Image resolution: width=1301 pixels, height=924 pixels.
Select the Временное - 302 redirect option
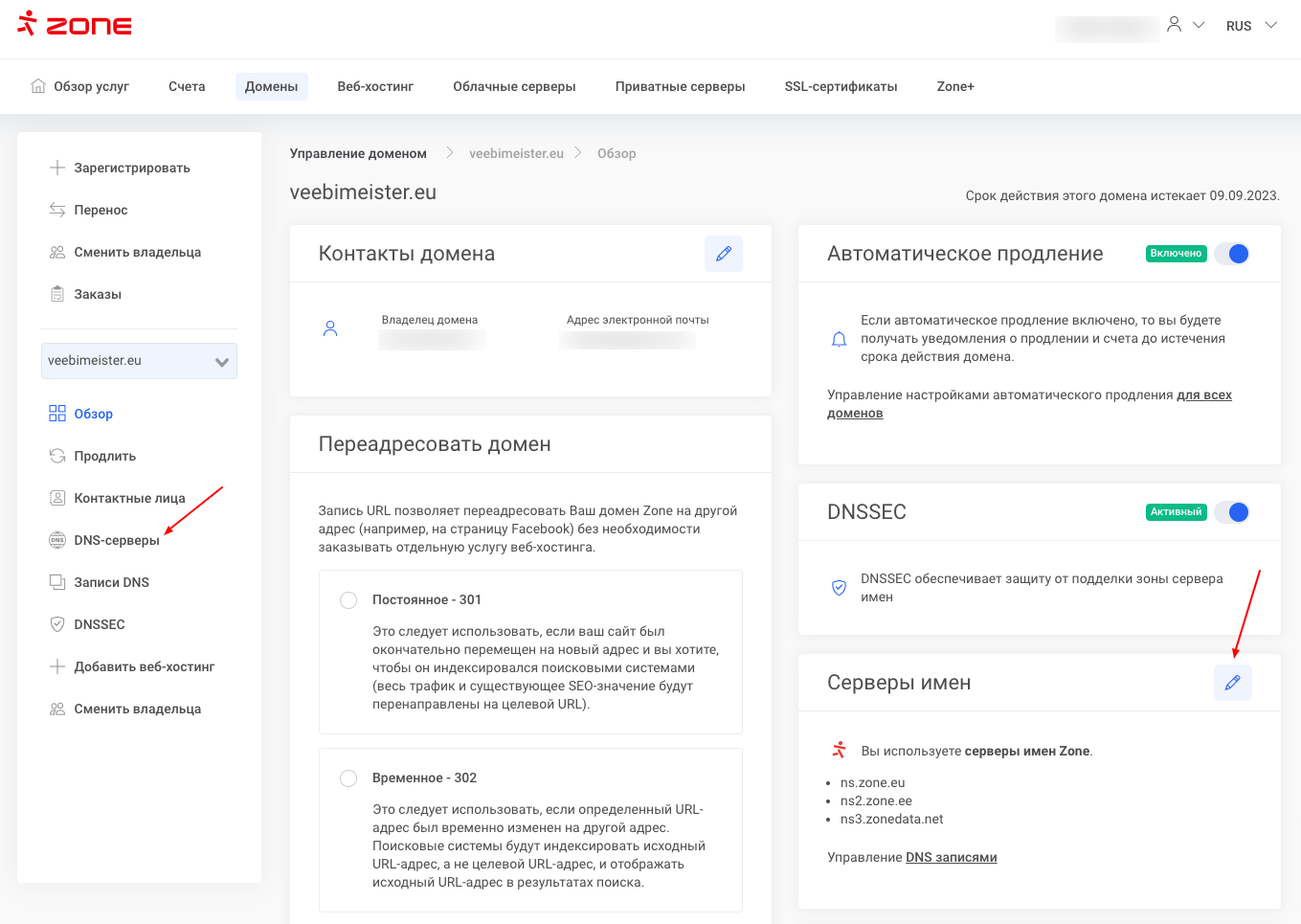[x=348, y=778]
